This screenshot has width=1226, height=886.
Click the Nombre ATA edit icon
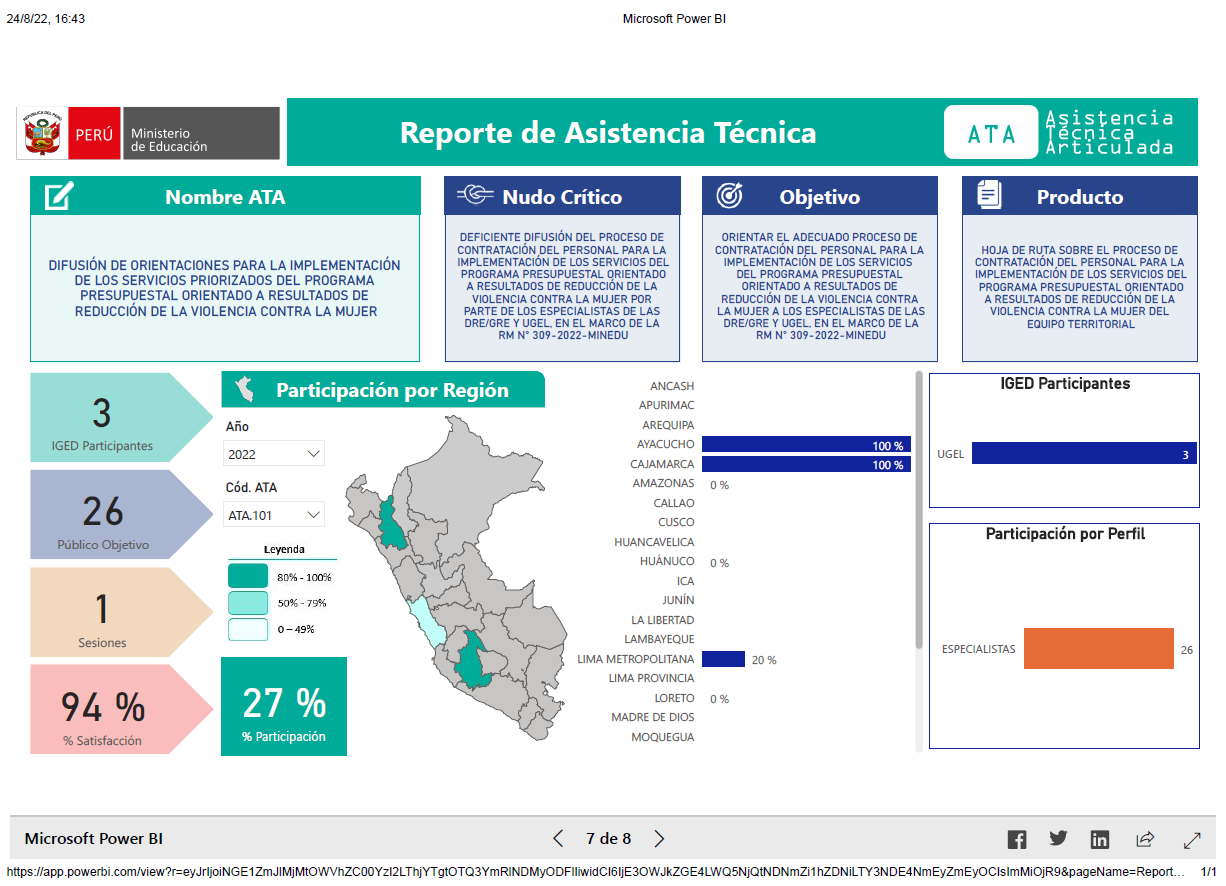(59, 196)
